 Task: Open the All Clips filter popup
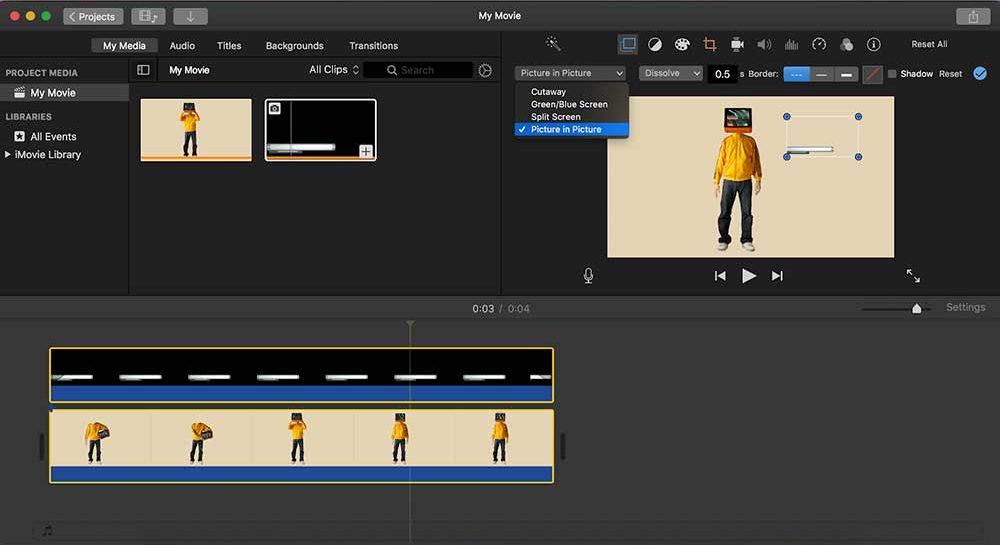click(334, 69)
